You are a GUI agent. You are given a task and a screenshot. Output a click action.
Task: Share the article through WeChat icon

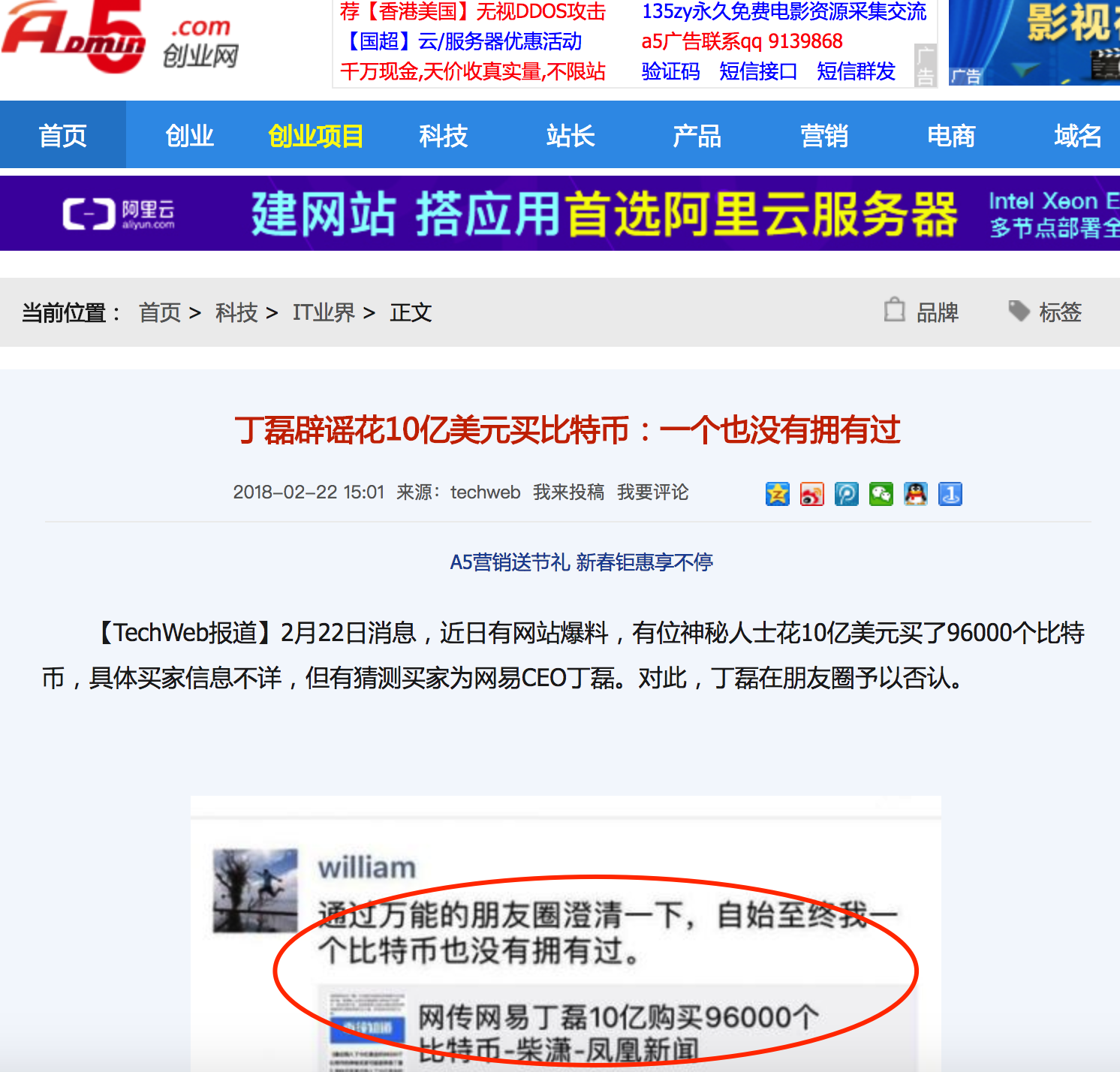click(x=881, y=494)
